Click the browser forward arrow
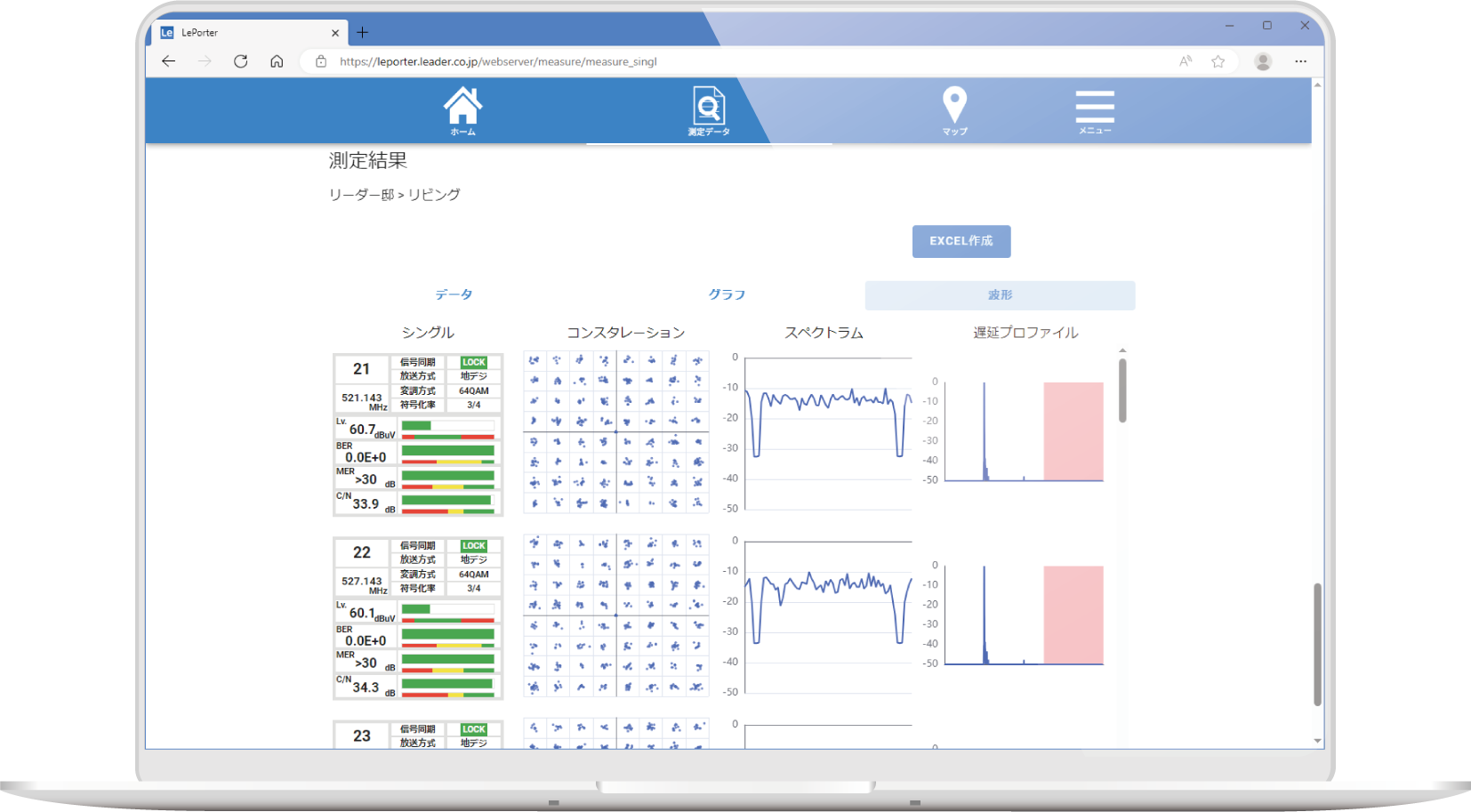Screen dimensions: 1471x812 click(205, 61)
